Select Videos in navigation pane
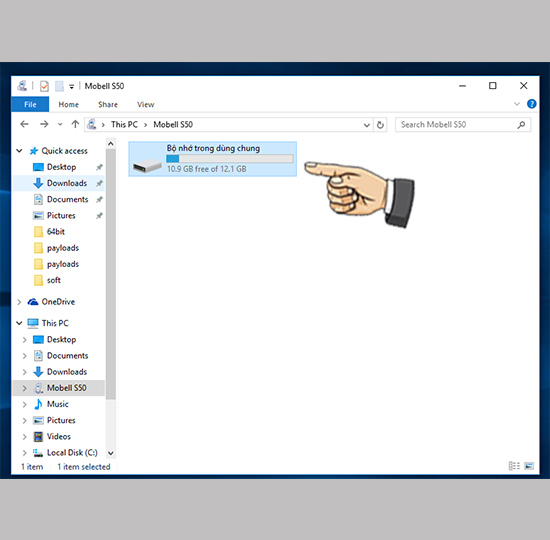550x540 pixels. (59, 436)
